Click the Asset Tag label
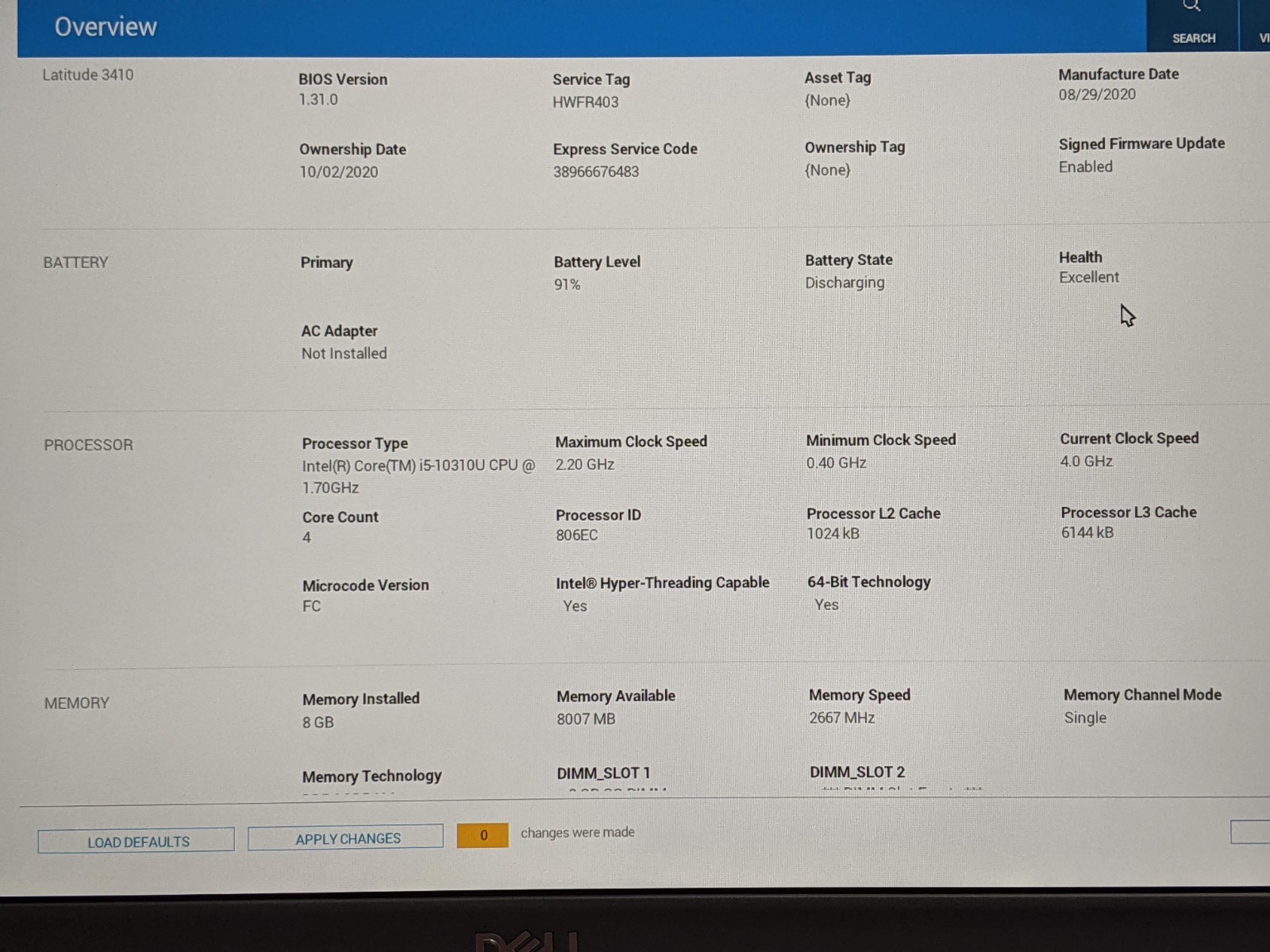Image resolution: width=1270 pixels, height=952 pixels. tap(837, 78)
